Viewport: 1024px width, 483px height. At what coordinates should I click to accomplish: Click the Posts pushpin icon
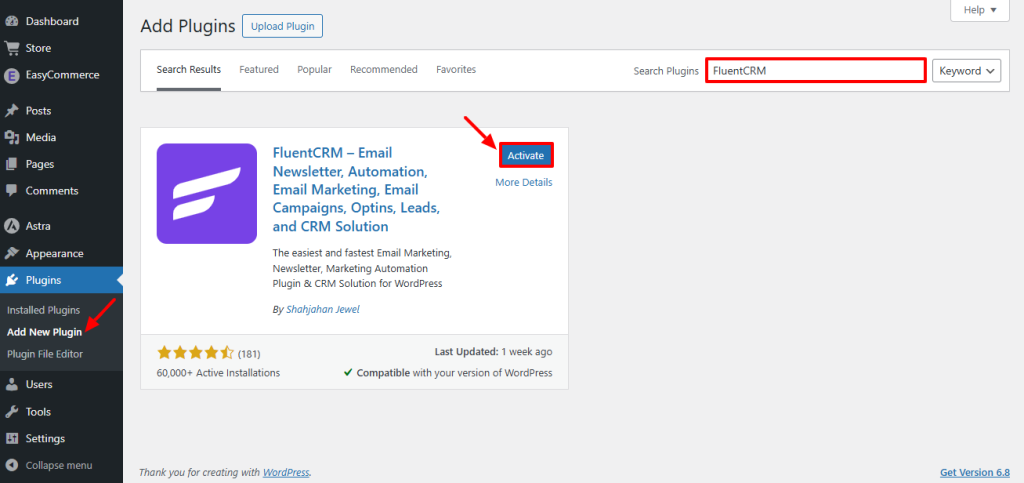tap(11, 111)
